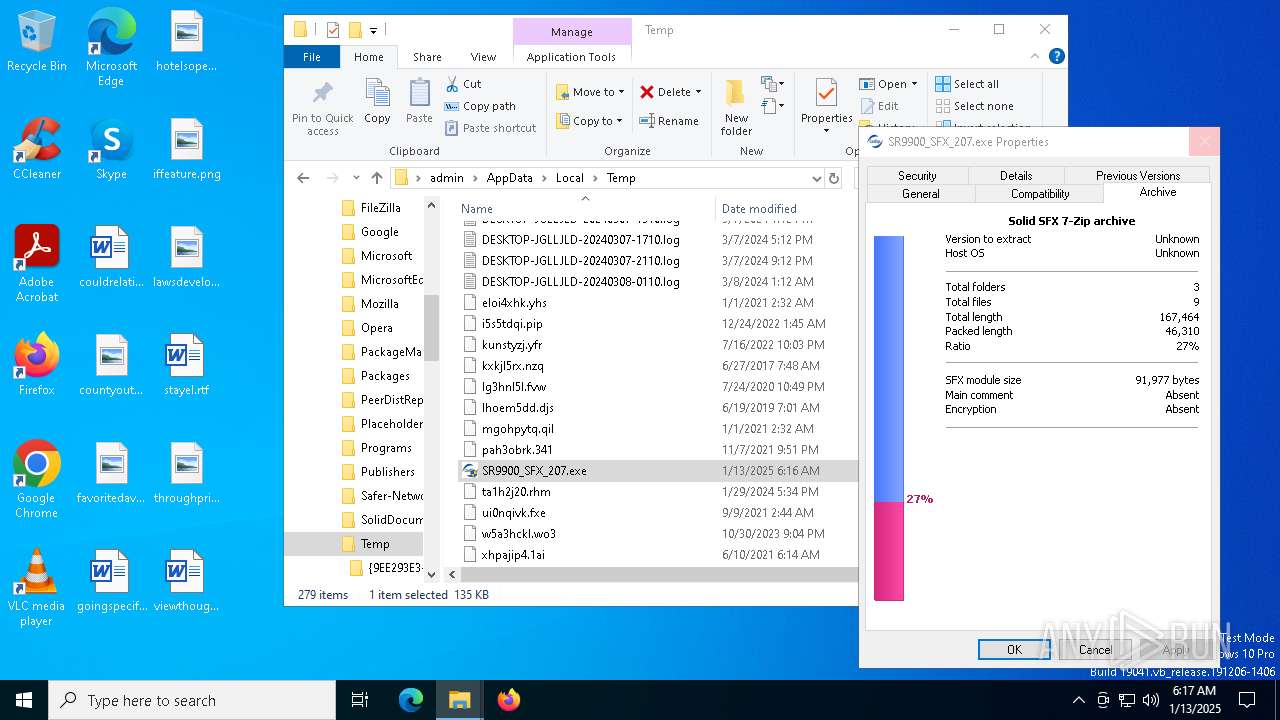Select Copy path command

tap(480, 106)
